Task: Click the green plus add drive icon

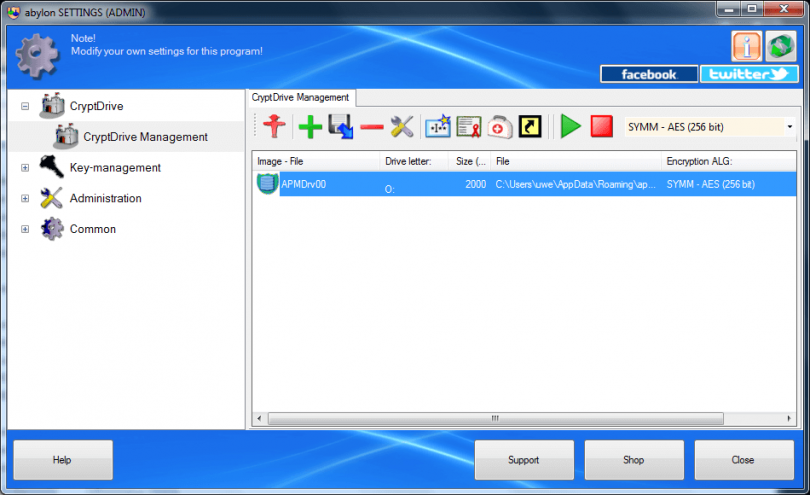Action: pos(310,127)
